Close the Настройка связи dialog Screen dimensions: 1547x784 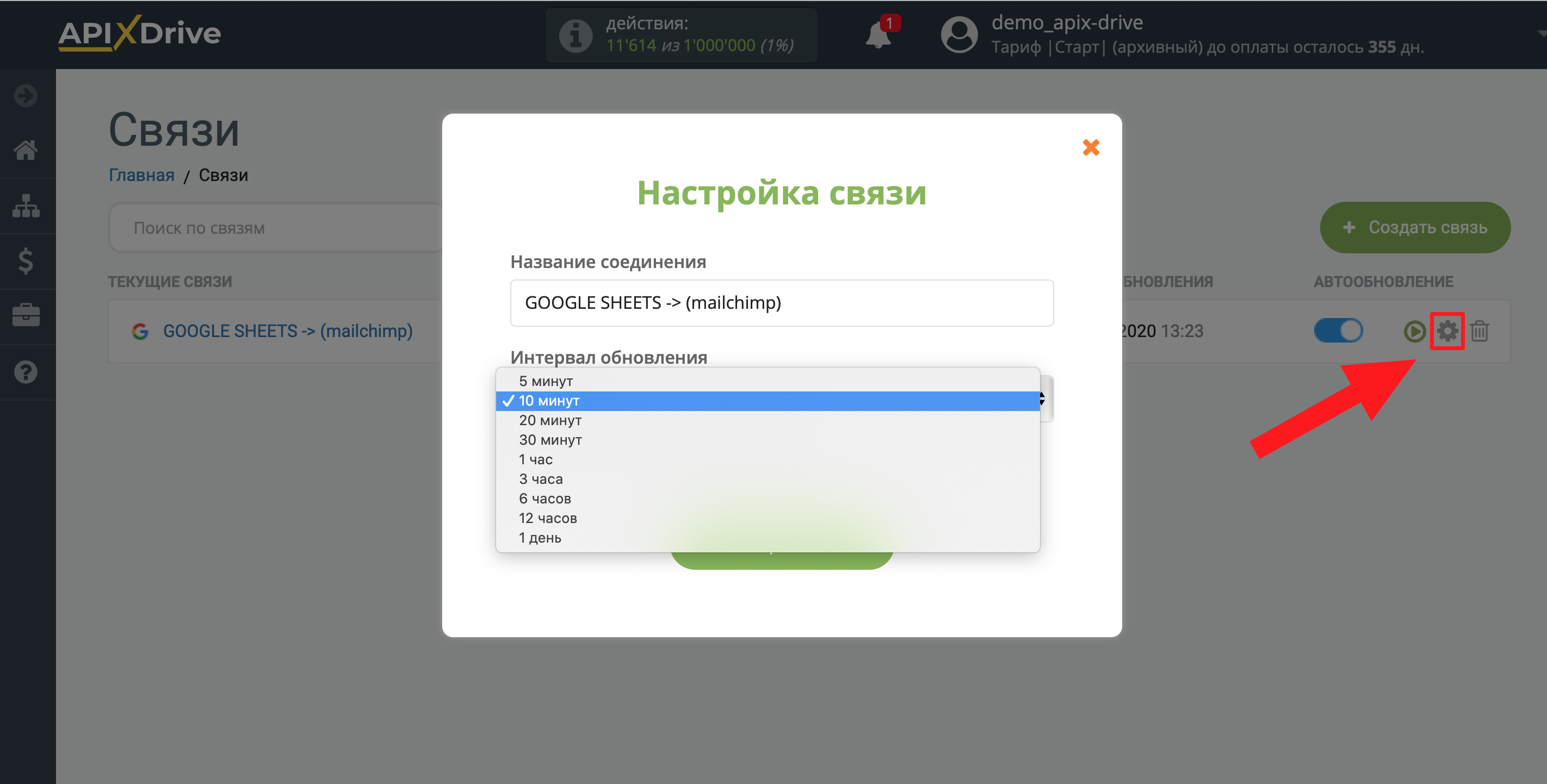point(1091,147)
